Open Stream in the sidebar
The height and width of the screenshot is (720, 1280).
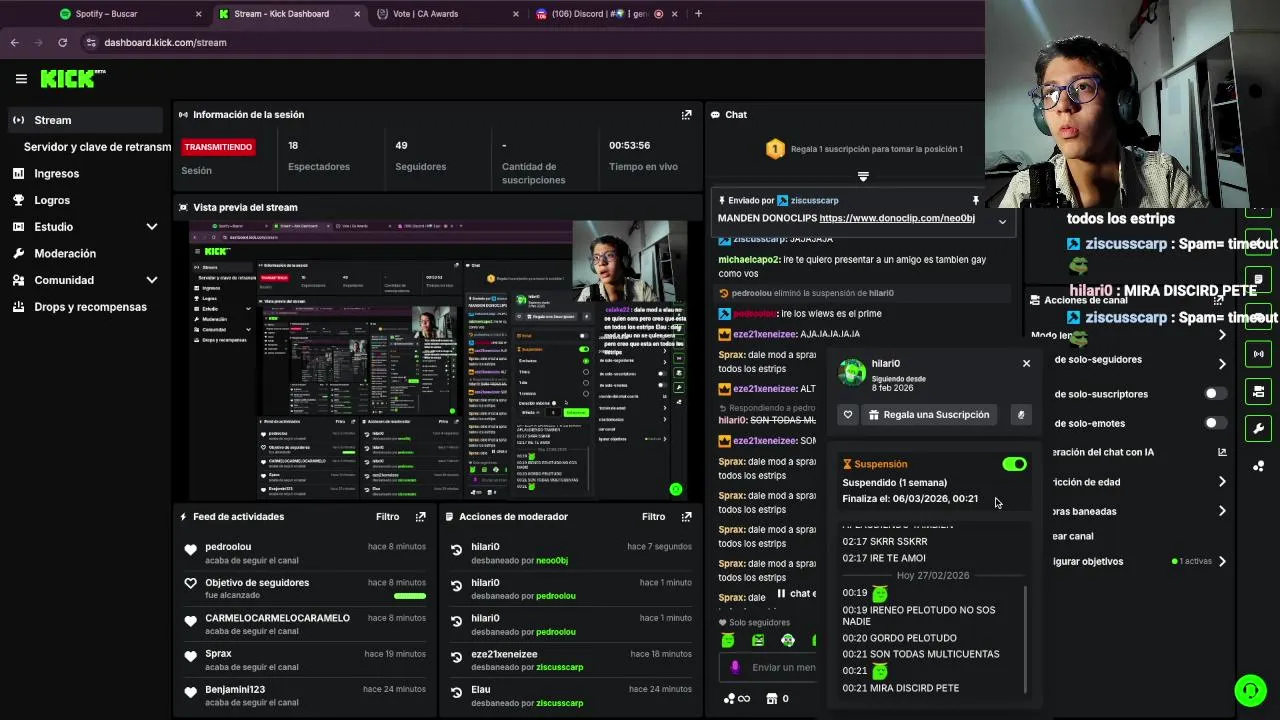coord(85,120)
